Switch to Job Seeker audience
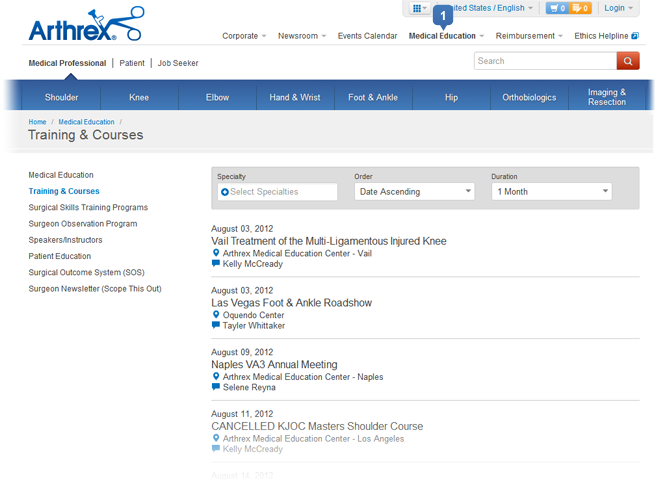Viewport: 660px width, 492px height. point(178,63)
